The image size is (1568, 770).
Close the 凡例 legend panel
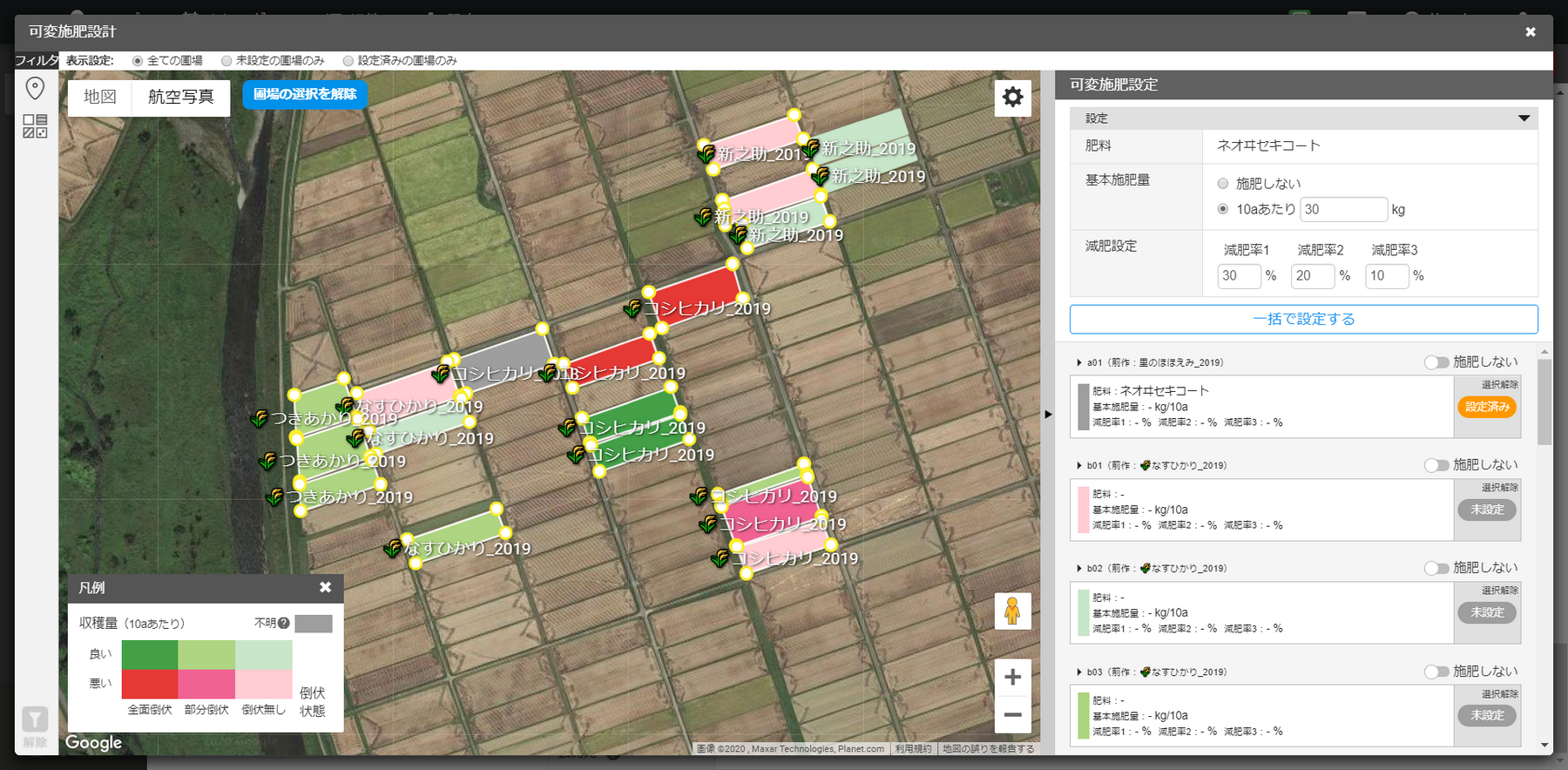tap(326, 587)
